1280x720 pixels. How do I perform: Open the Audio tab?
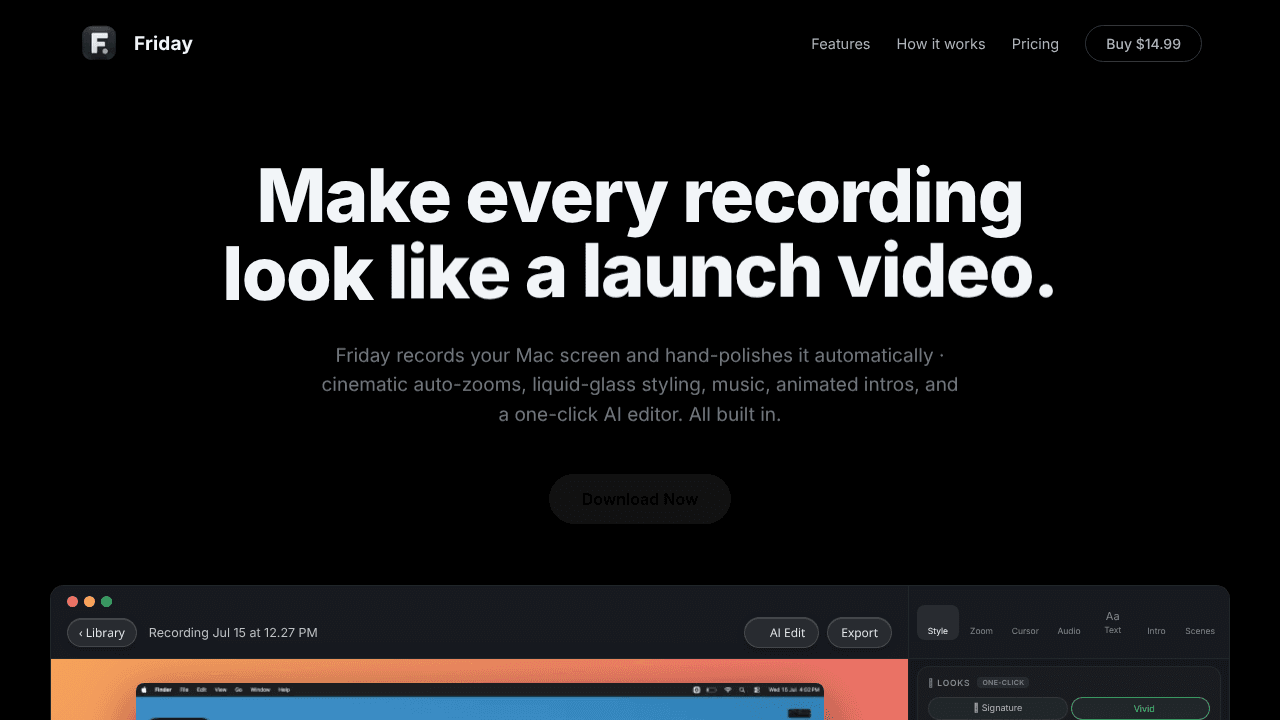[x=1069, y=631]
